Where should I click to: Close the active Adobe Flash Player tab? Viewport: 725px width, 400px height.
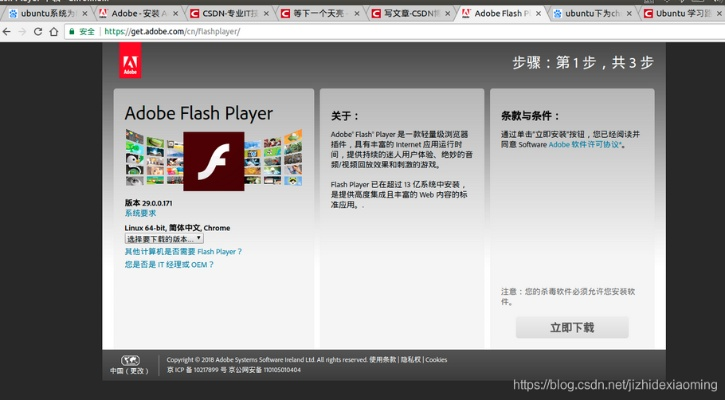[x=538, y=14]
